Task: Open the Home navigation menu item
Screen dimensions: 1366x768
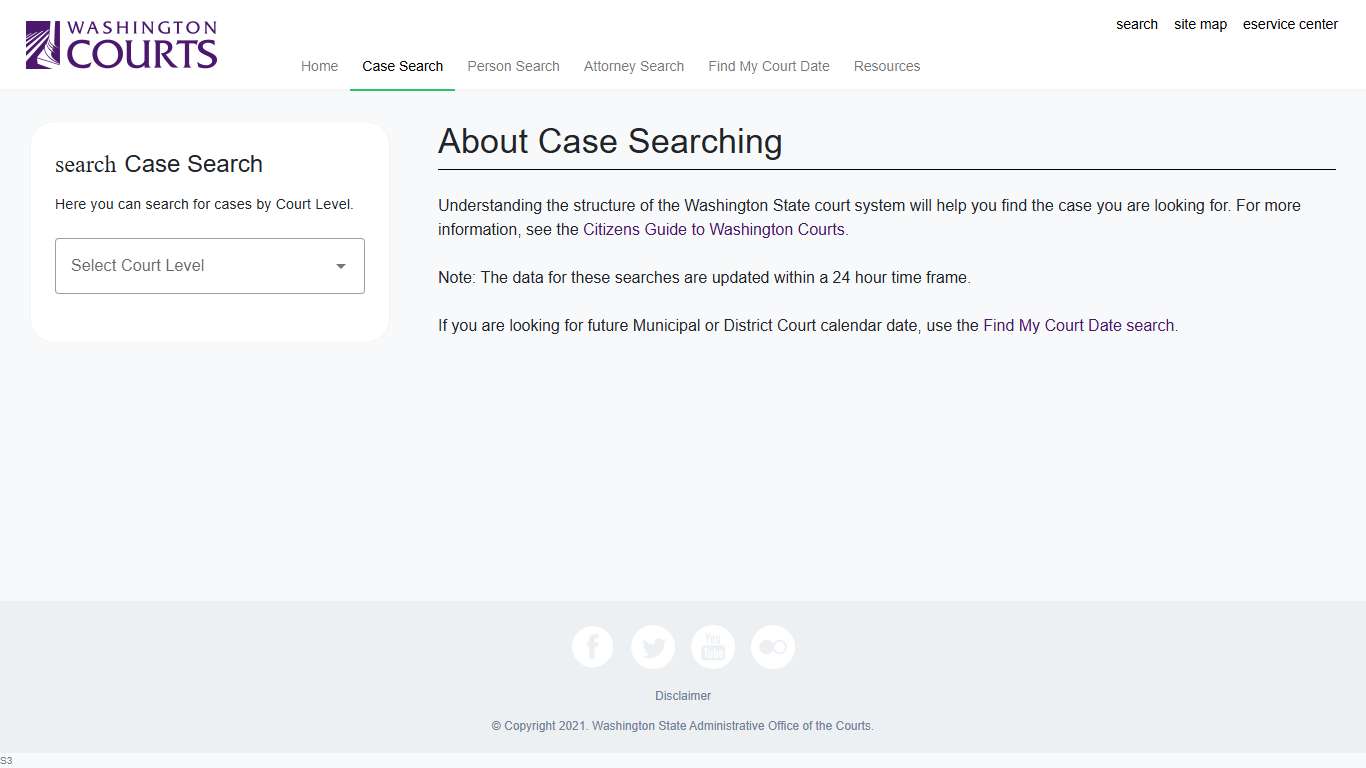Action: (319, 66)
